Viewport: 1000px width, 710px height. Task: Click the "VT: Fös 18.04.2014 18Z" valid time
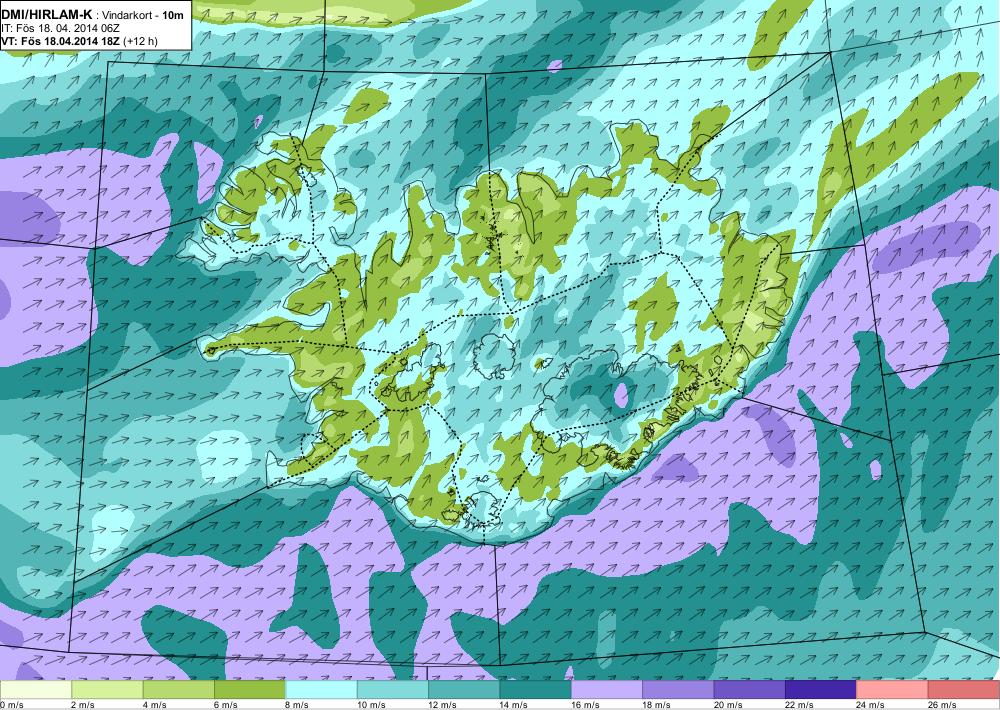61,41
